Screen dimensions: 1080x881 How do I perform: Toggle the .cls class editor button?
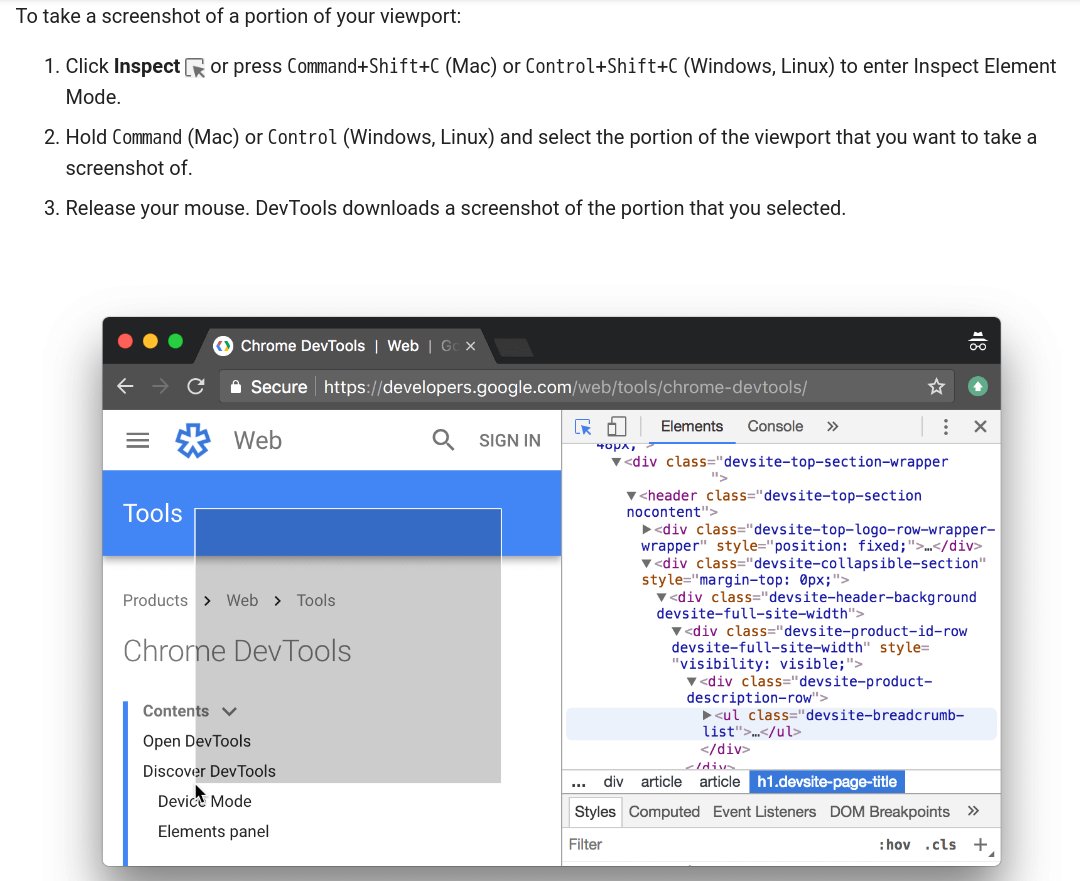click(x=940, y=844)
